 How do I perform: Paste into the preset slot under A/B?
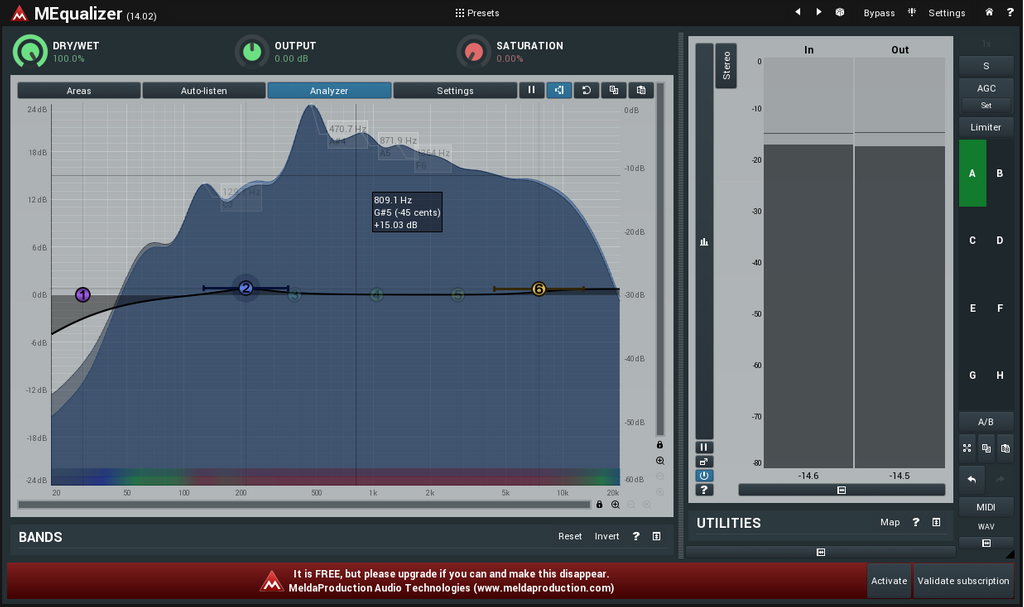[x=1005, y=448]
